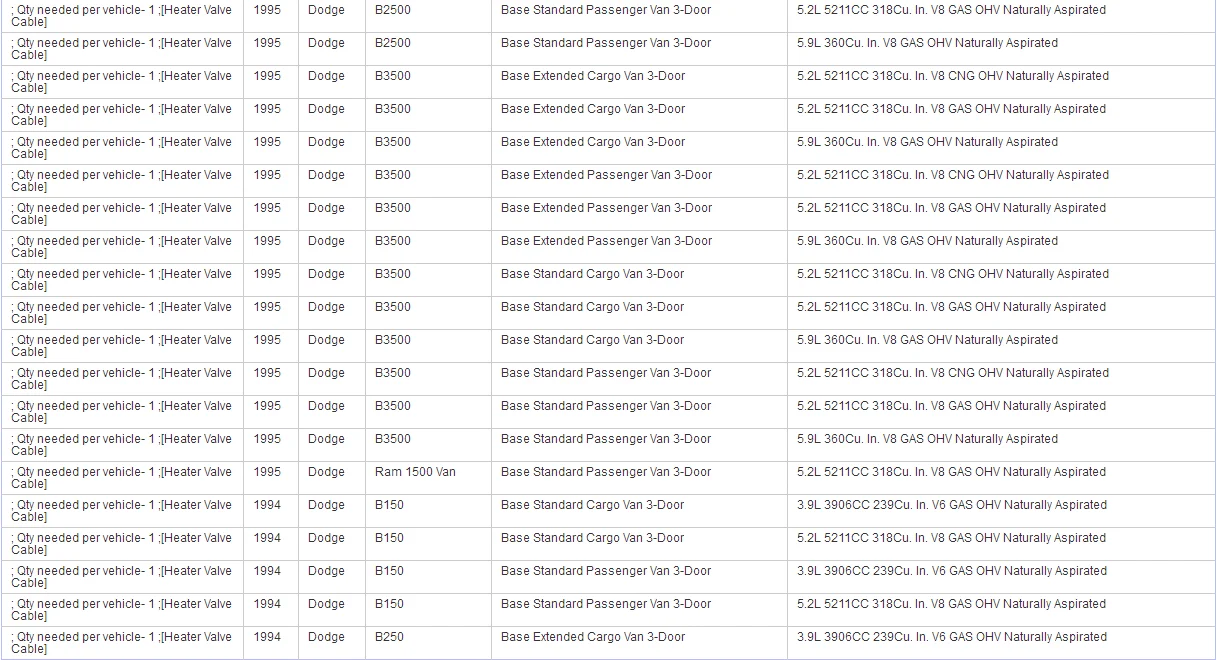Click "1995" in B3500 Standard Passenger 5.2L GAS row
1217x660 pixels.
point(267,406)
